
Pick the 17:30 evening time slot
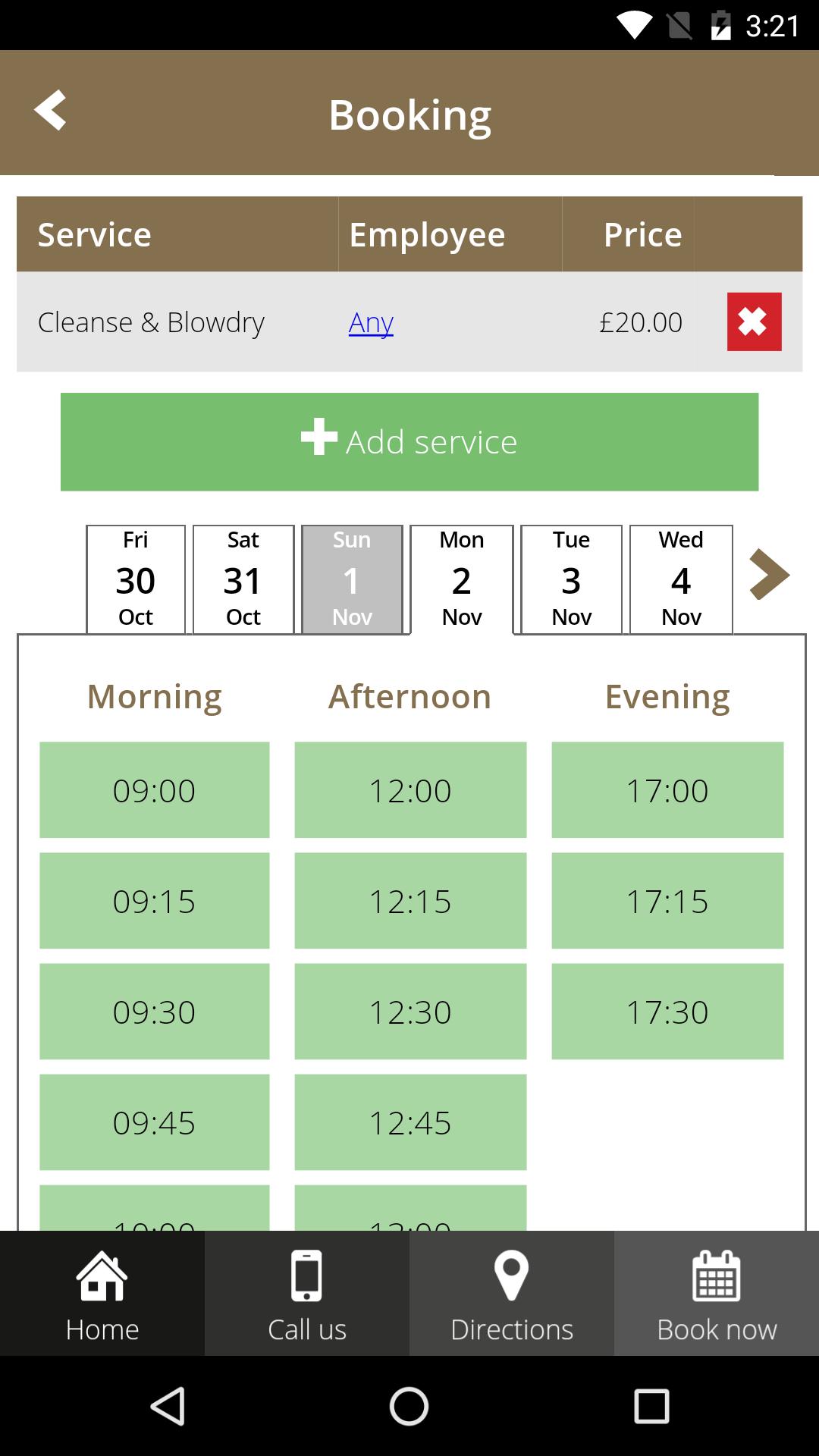(667, 1012)
